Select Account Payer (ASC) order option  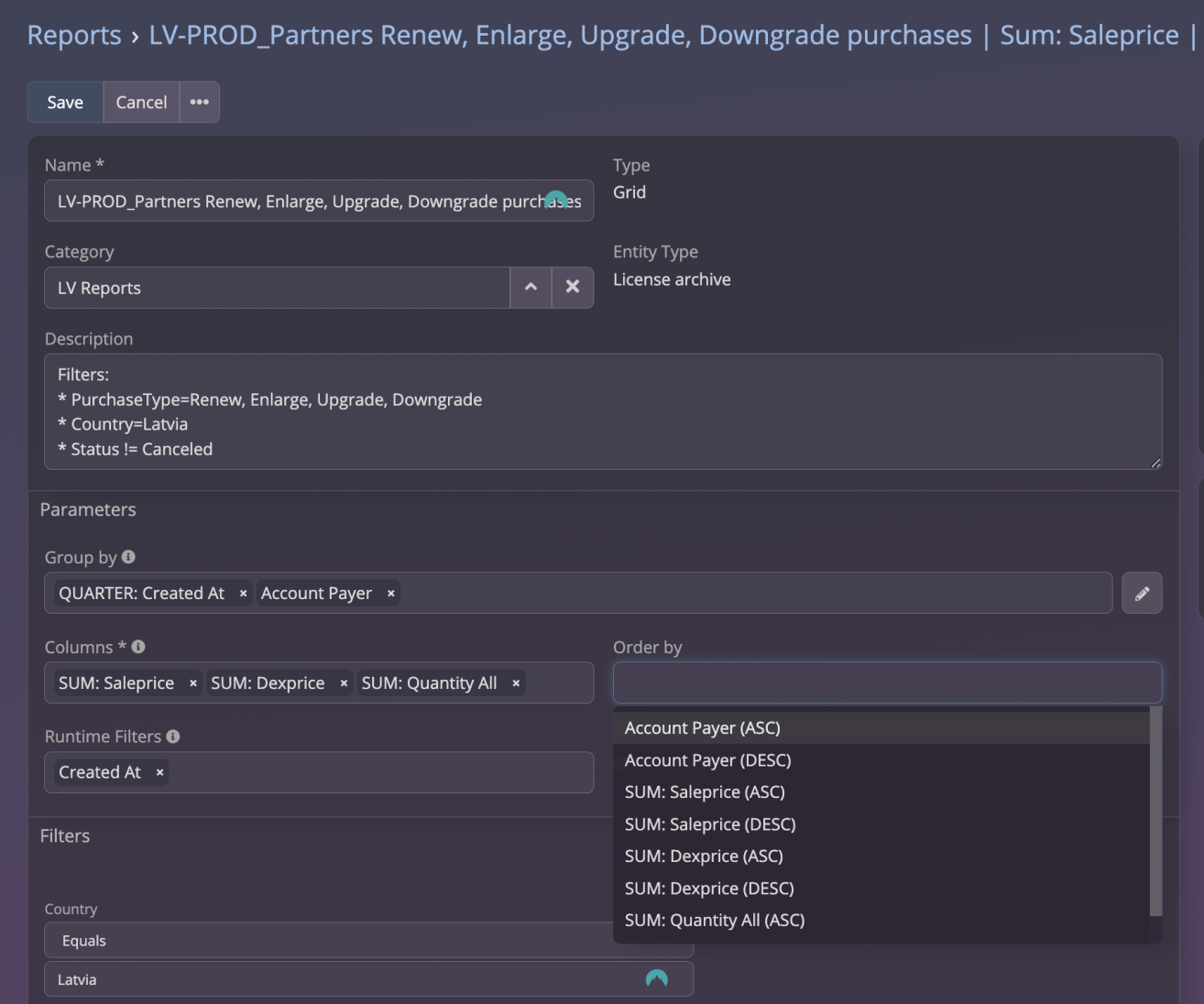tap(702, 728)
